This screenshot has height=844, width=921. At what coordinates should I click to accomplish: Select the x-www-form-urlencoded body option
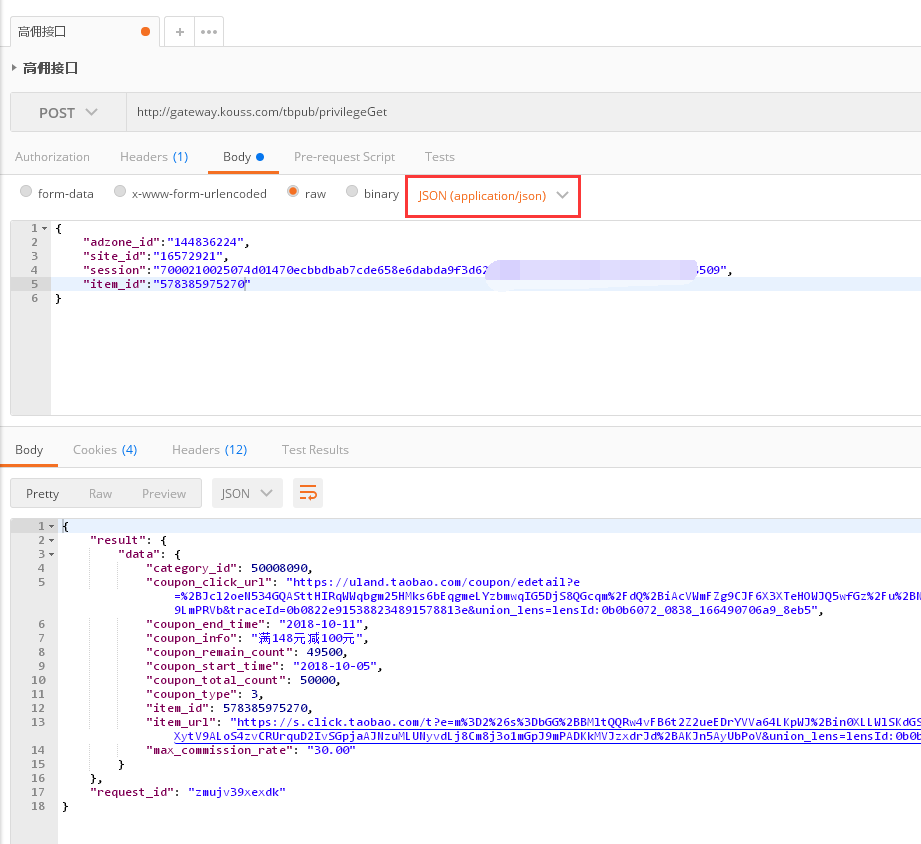(x=120, y=192)
